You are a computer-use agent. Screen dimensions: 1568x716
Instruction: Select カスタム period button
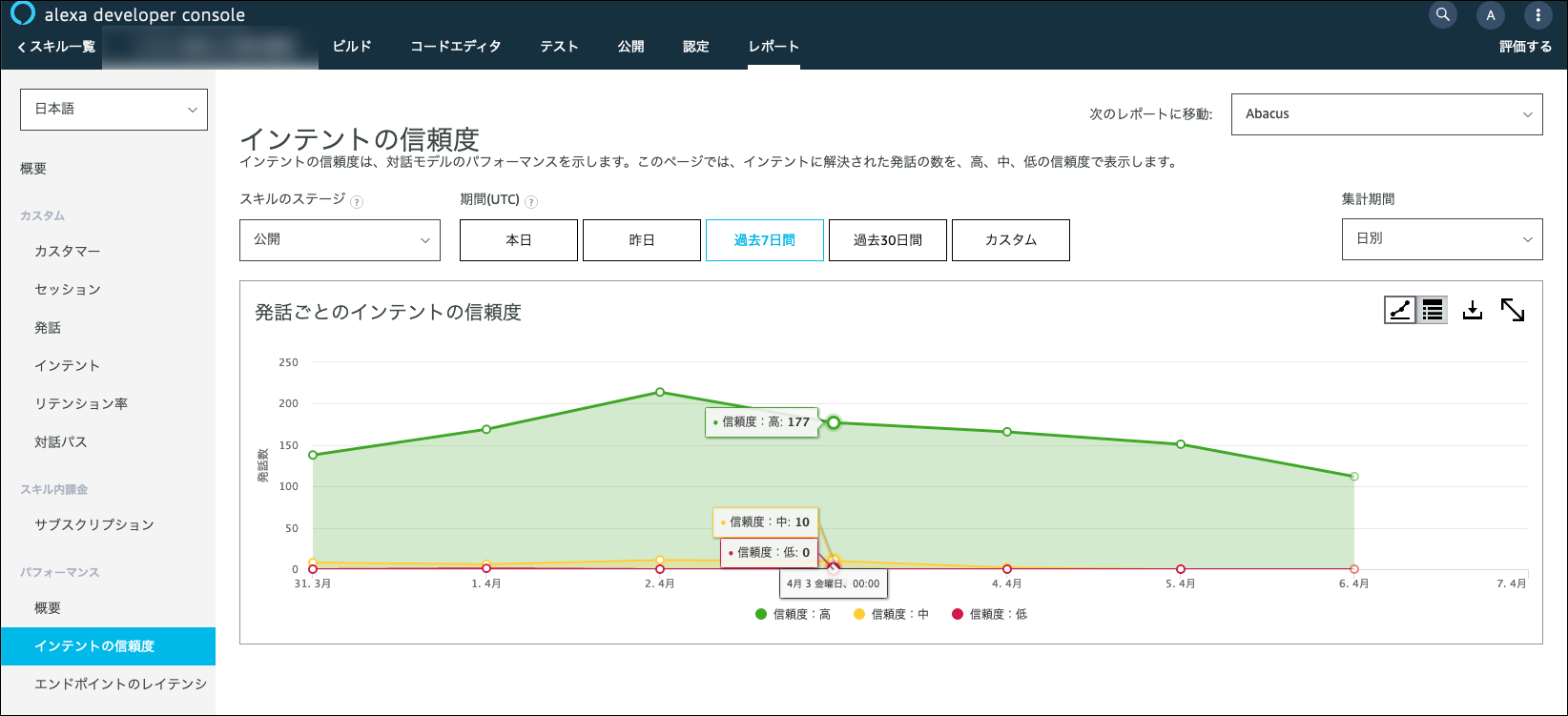click(x=1011, y=240)
